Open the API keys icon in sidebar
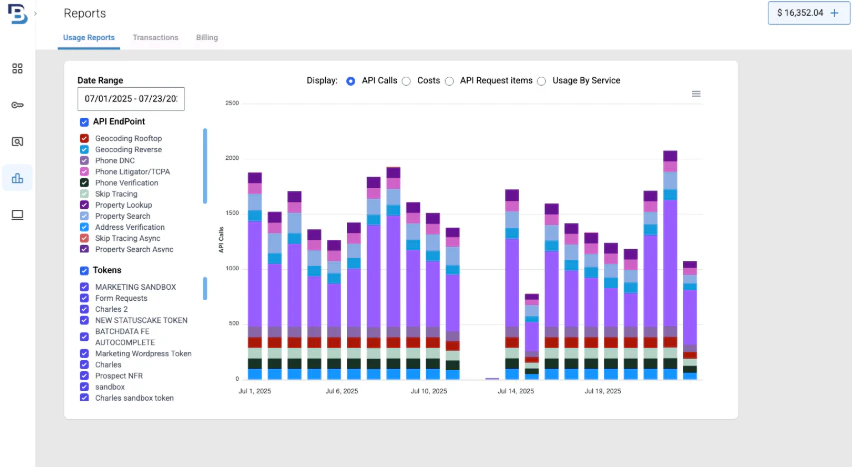 click(17, 105)
